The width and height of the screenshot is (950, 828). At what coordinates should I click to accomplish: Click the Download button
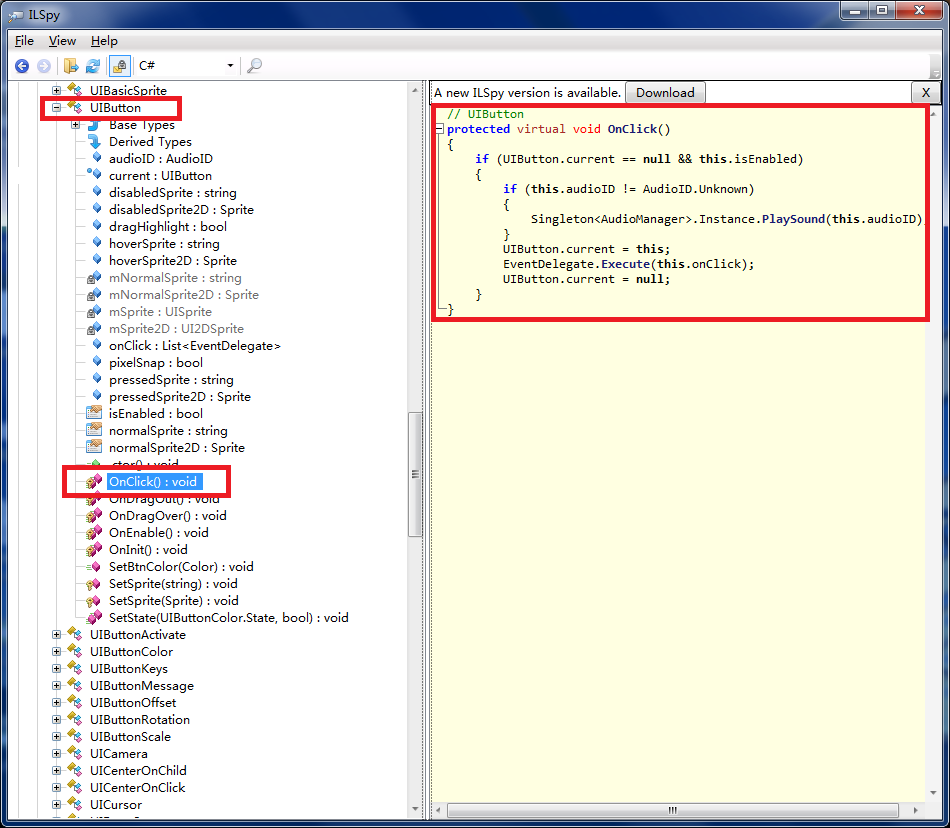(665, 93)
